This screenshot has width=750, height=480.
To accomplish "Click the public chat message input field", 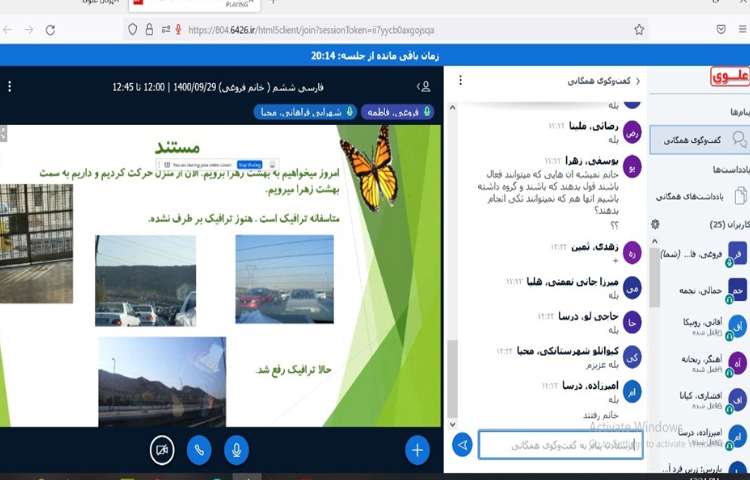I will tap(561, 445).
